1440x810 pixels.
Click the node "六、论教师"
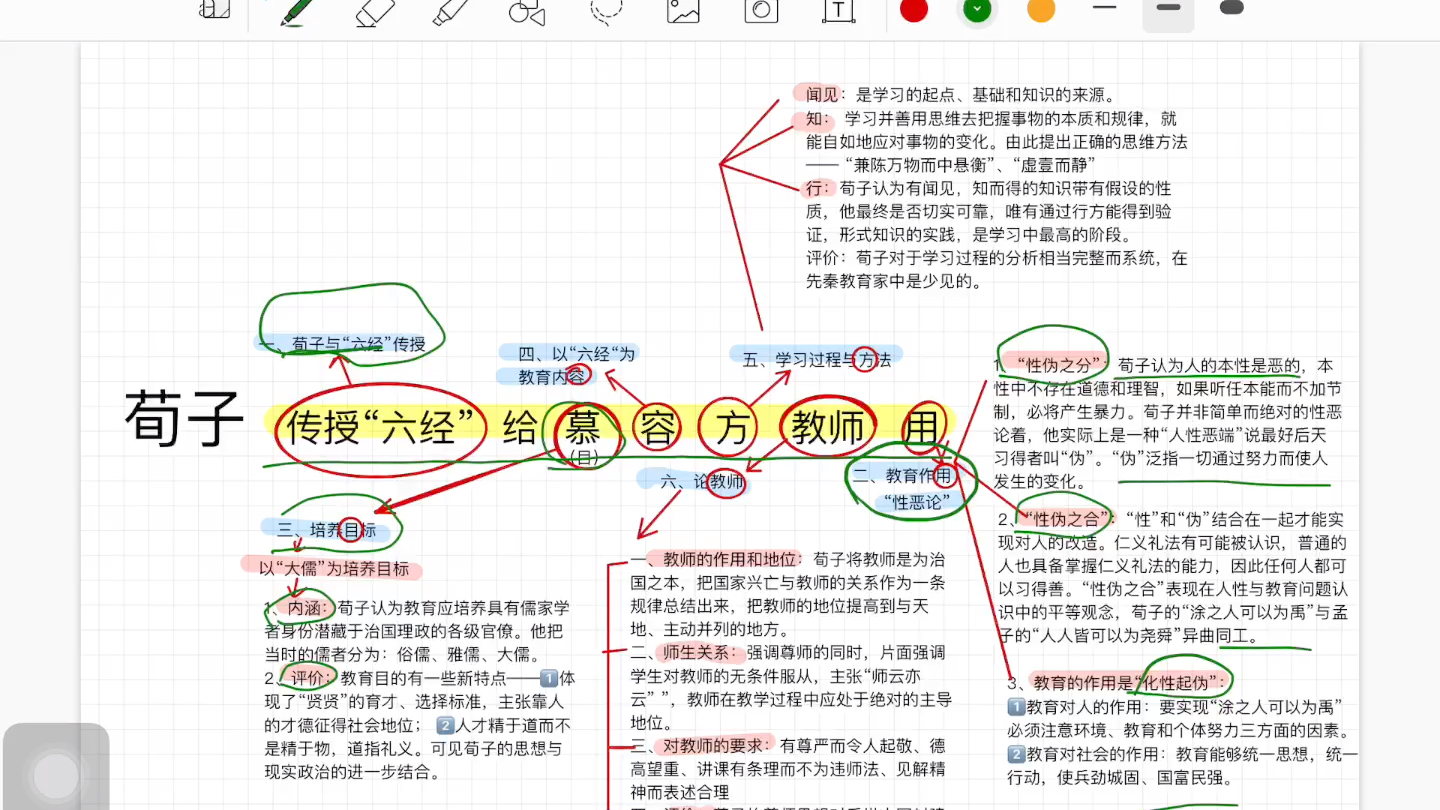[703, 482]
